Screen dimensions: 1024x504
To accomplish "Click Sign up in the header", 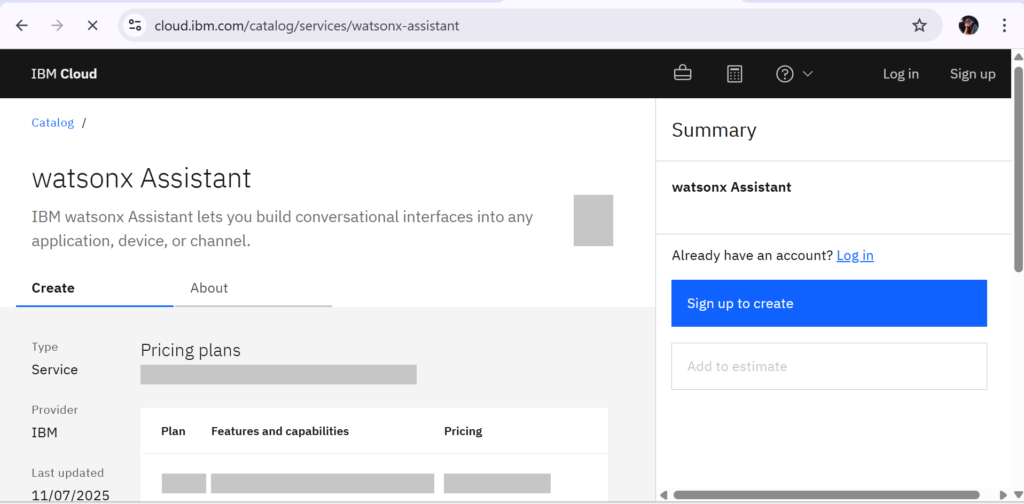I will [972, 74].
